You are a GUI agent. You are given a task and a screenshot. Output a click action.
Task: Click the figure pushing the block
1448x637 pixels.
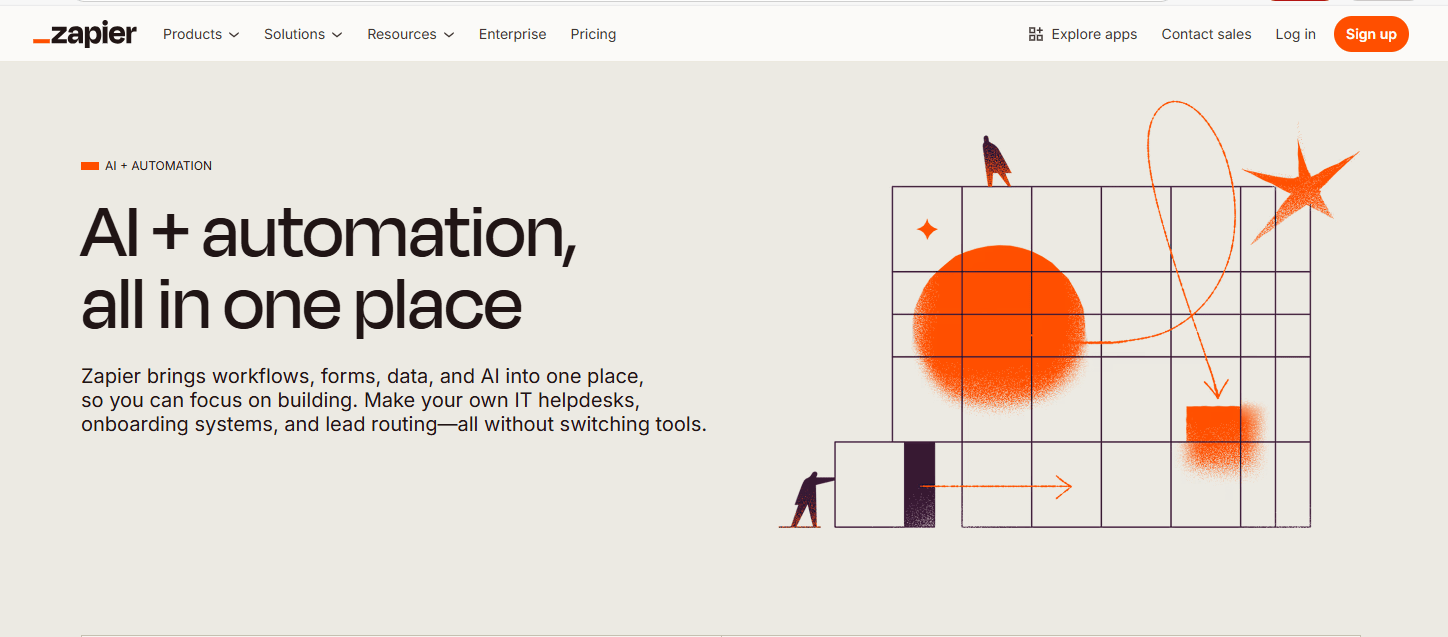click(811, 499)
